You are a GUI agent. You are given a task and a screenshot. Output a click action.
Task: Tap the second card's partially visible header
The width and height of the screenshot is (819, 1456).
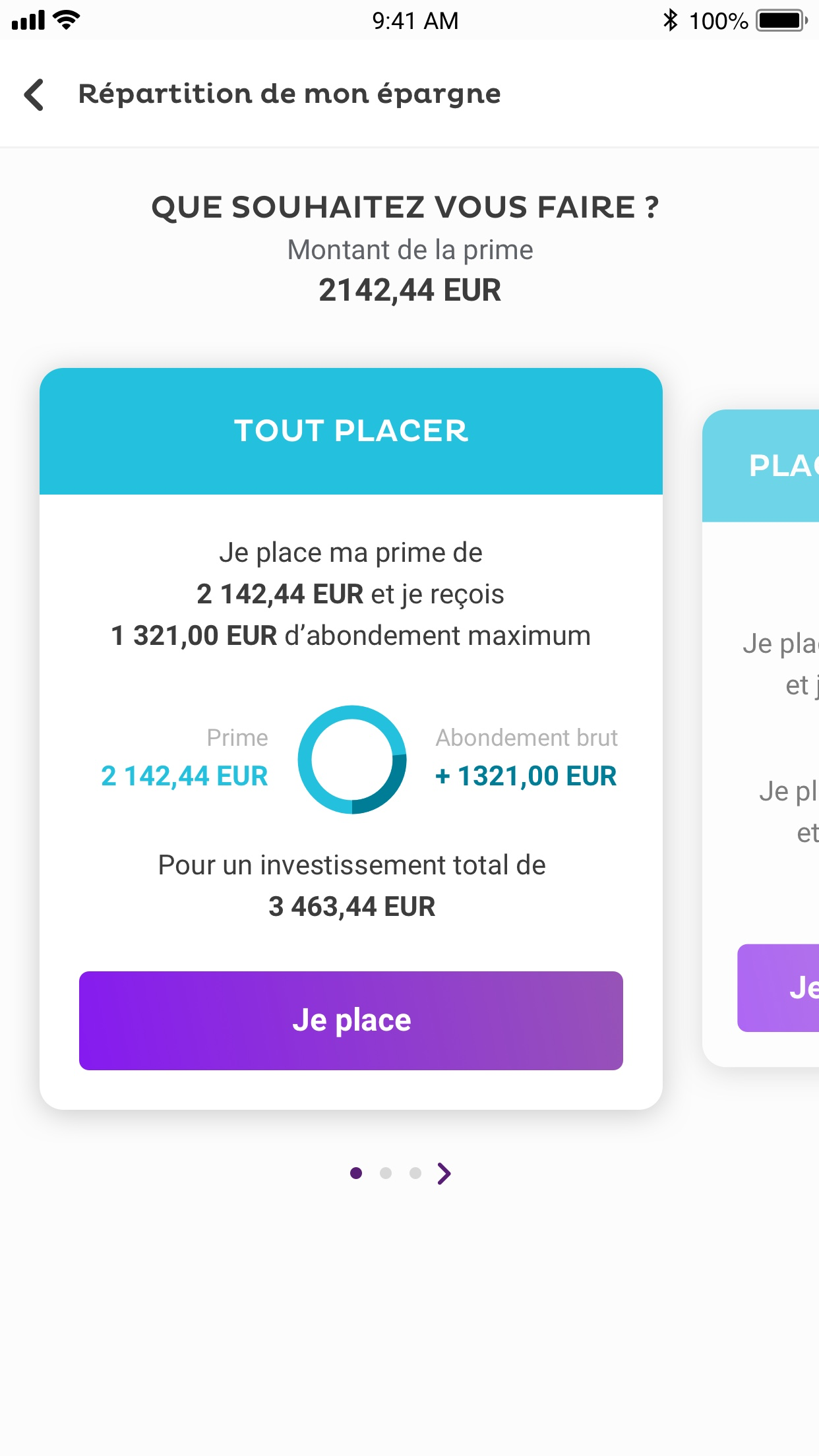(x=762, y=466)
